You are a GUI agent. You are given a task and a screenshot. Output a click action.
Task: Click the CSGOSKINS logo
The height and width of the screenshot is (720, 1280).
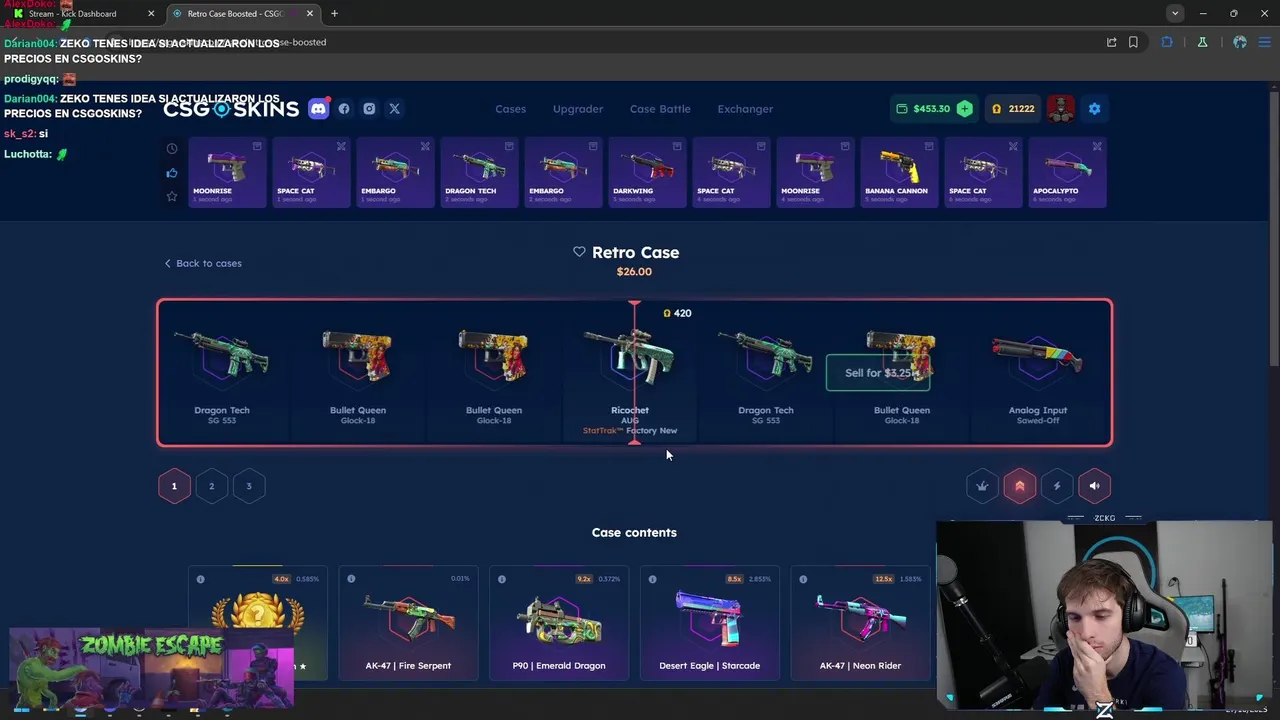(x=231, y=109)
